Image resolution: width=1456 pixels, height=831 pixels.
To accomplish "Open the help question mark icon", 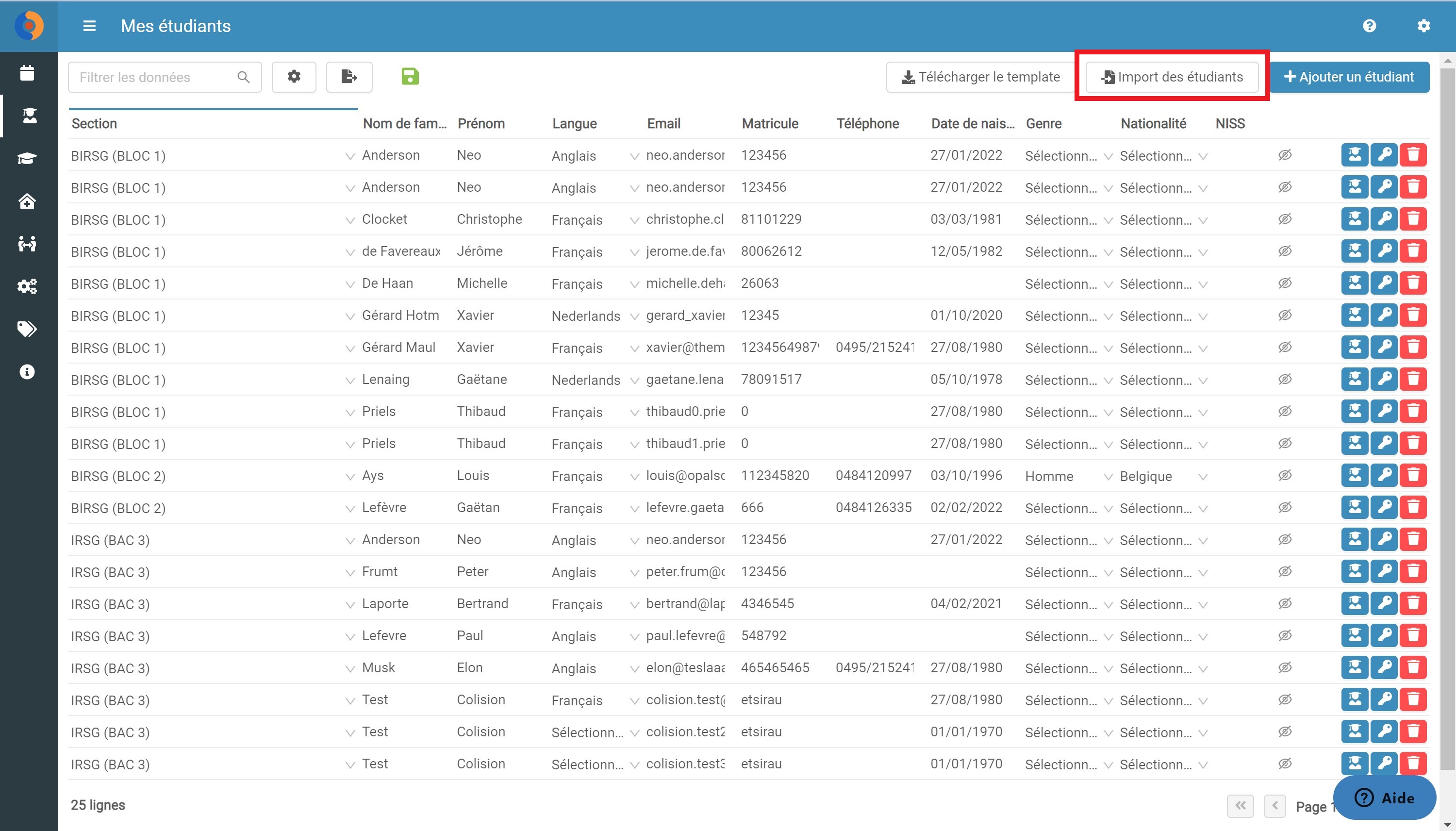I will 1369,26.
